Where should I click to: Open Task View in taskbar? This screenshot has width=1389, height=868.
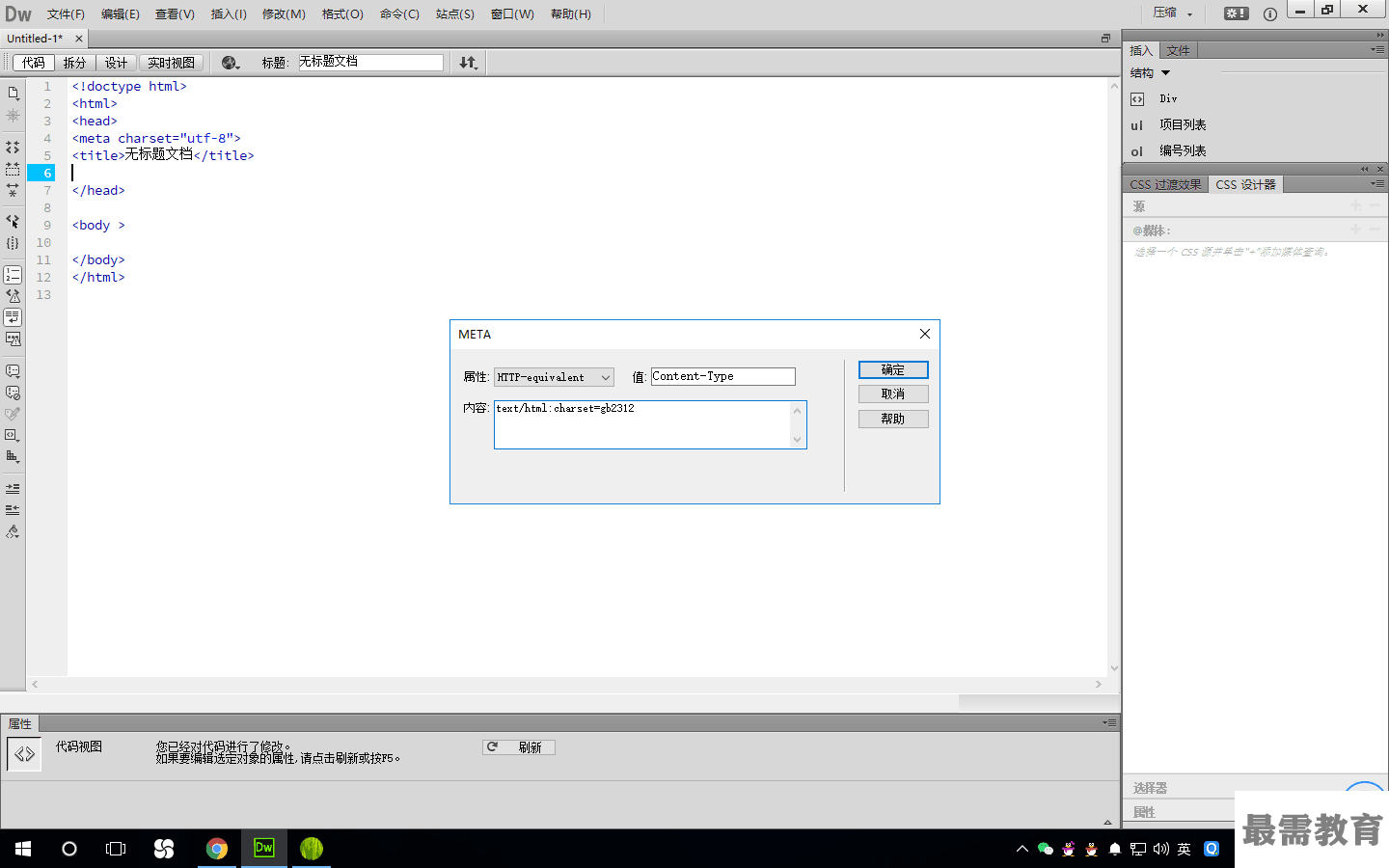116,849
